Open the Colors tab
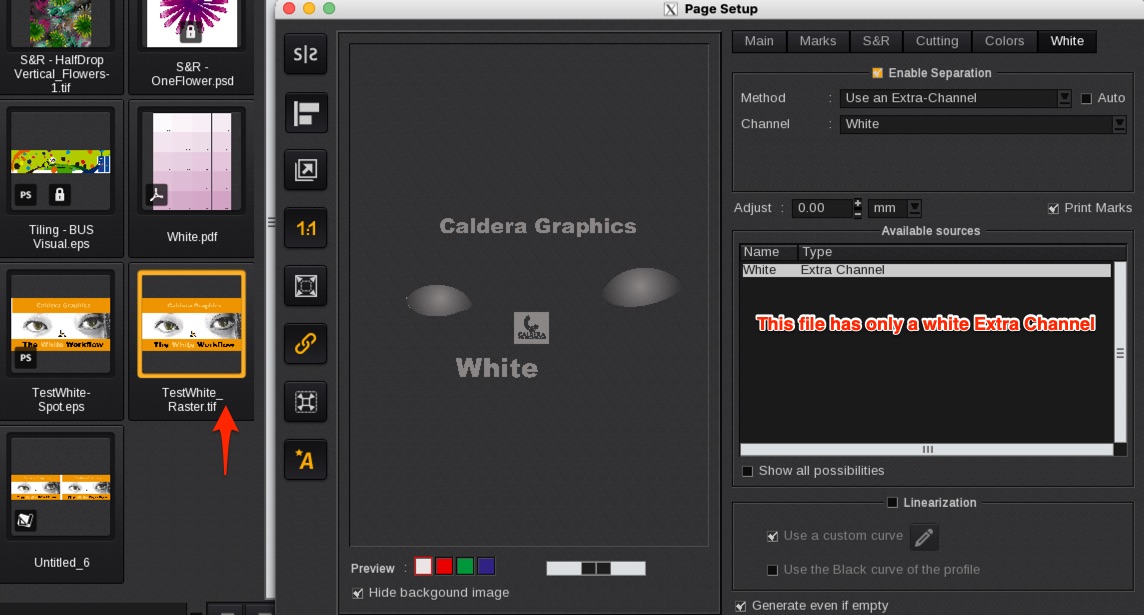The width and height of the screenshot is (1144, 615). (1004, 41)
